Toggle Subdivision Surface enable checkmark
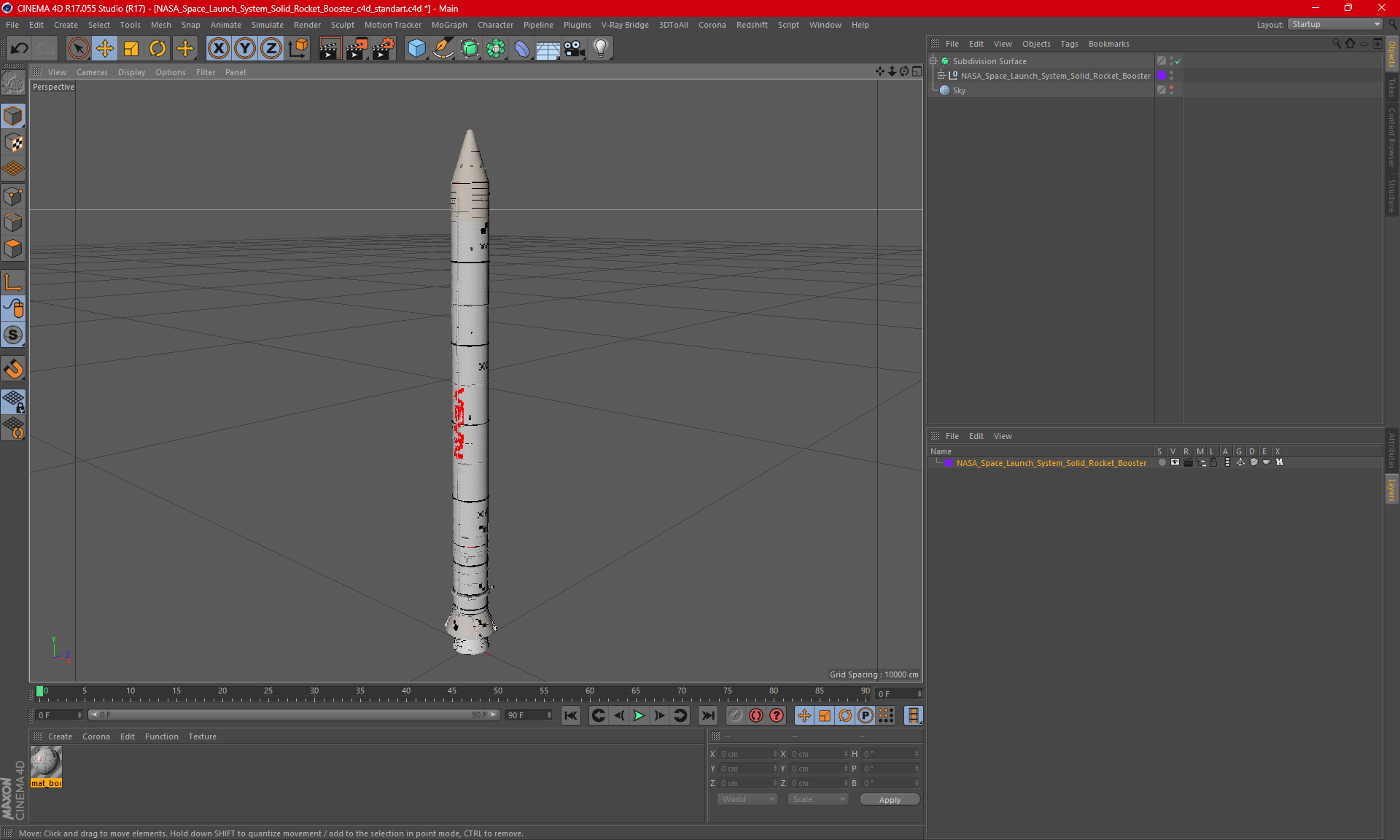1400x840 pixels. tap(1178, 61)
